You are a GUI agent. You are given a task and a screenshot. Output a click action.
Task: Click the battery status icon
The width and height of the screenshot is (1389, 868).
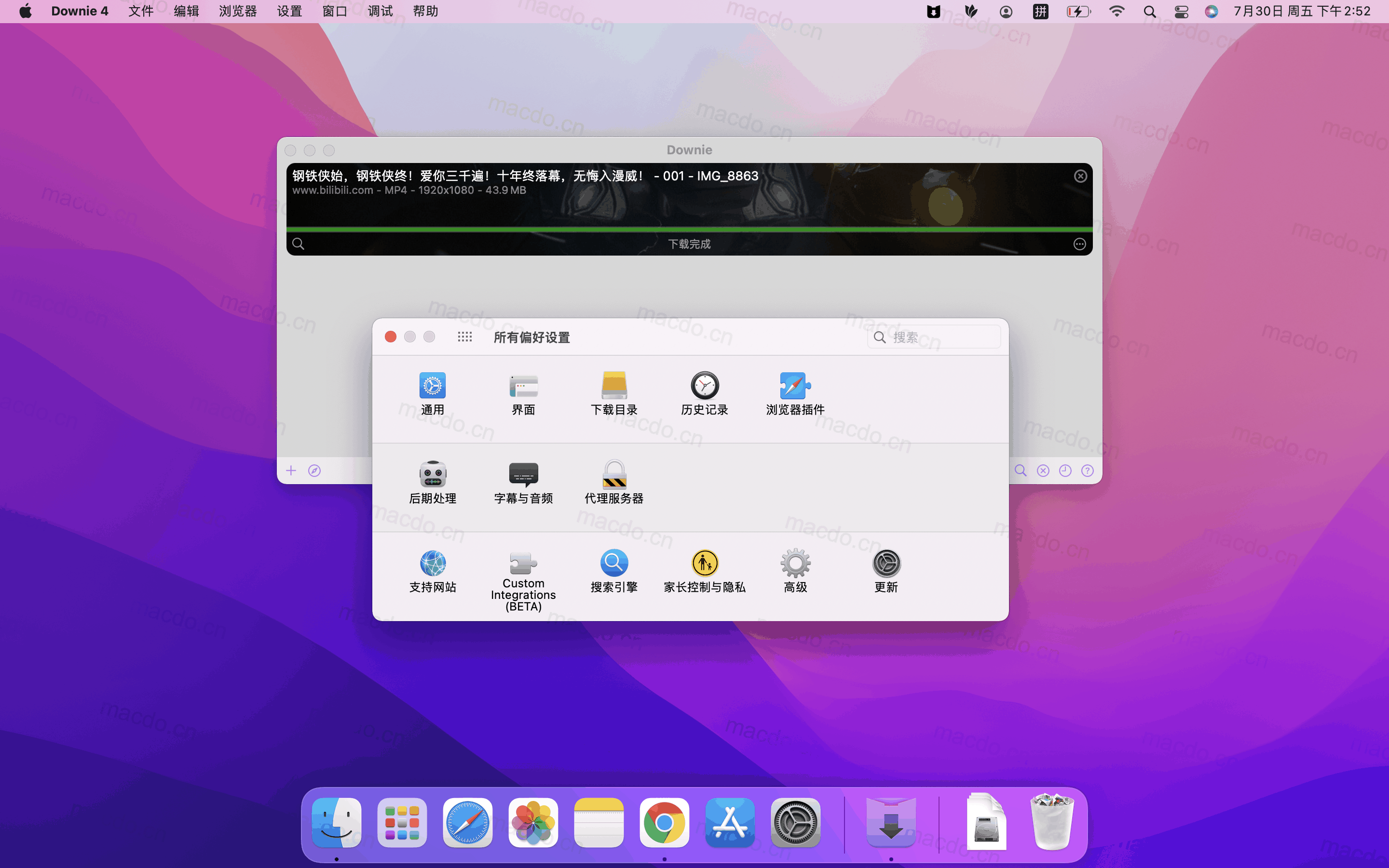click(x=1078, y=12)
